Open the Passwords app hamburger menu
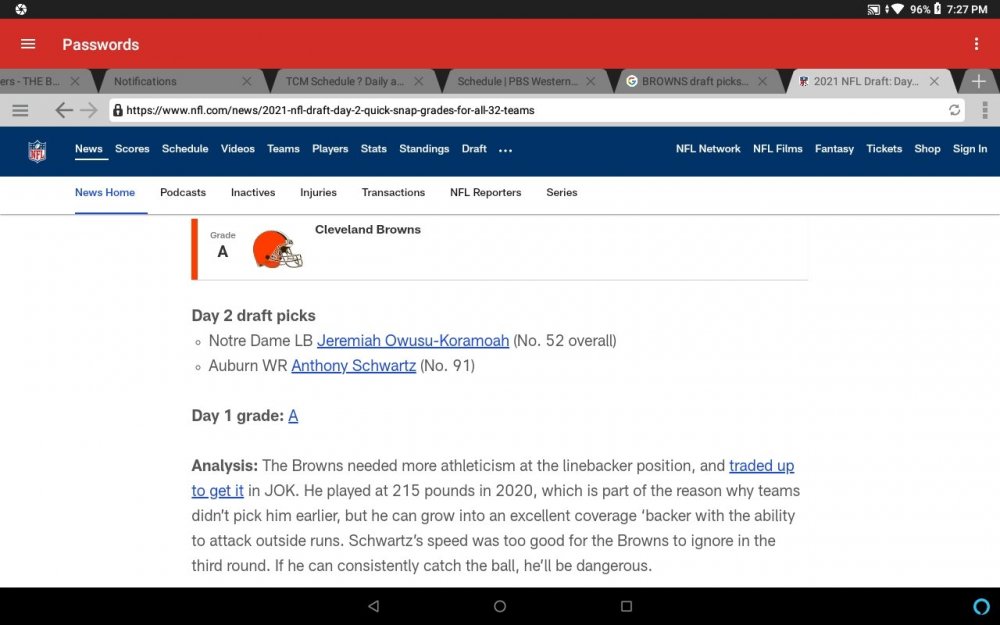 click(28, 44)
